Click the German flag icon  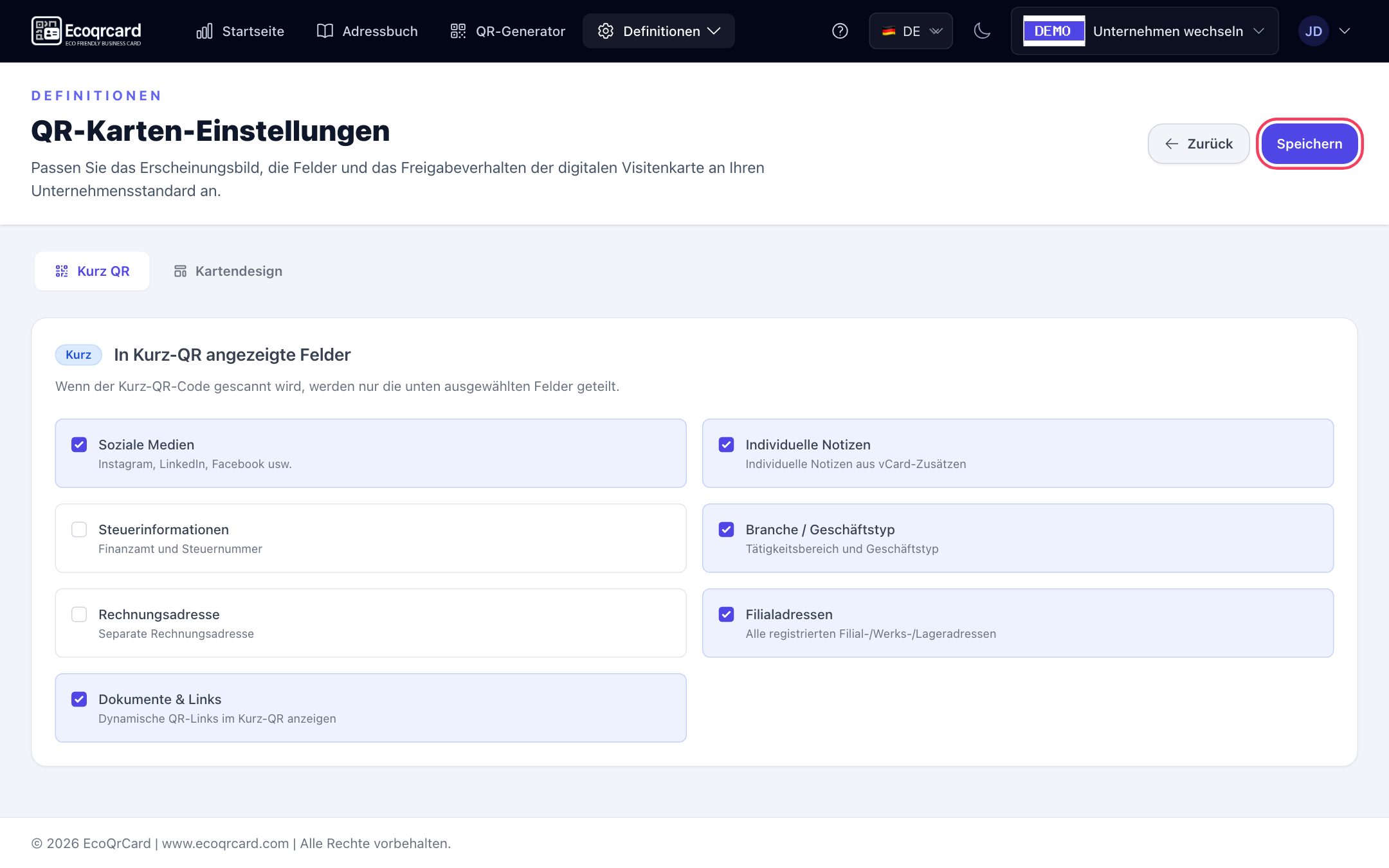click(x=889, y=31)
